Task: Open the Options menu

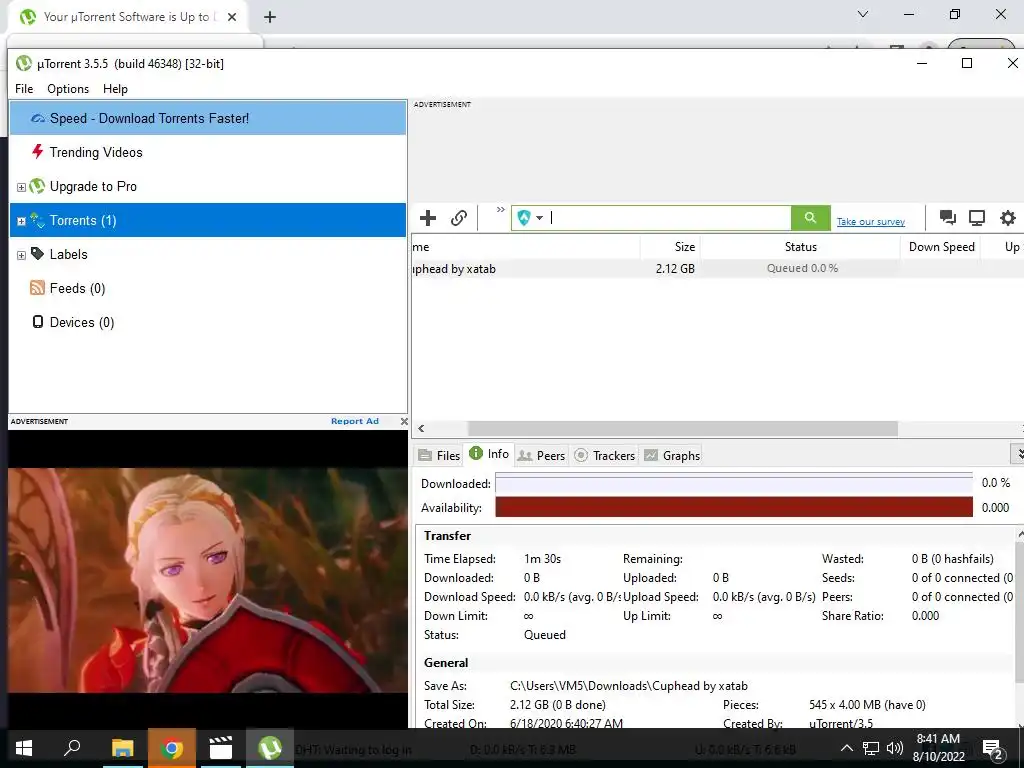Action: [x=68, y=89]
